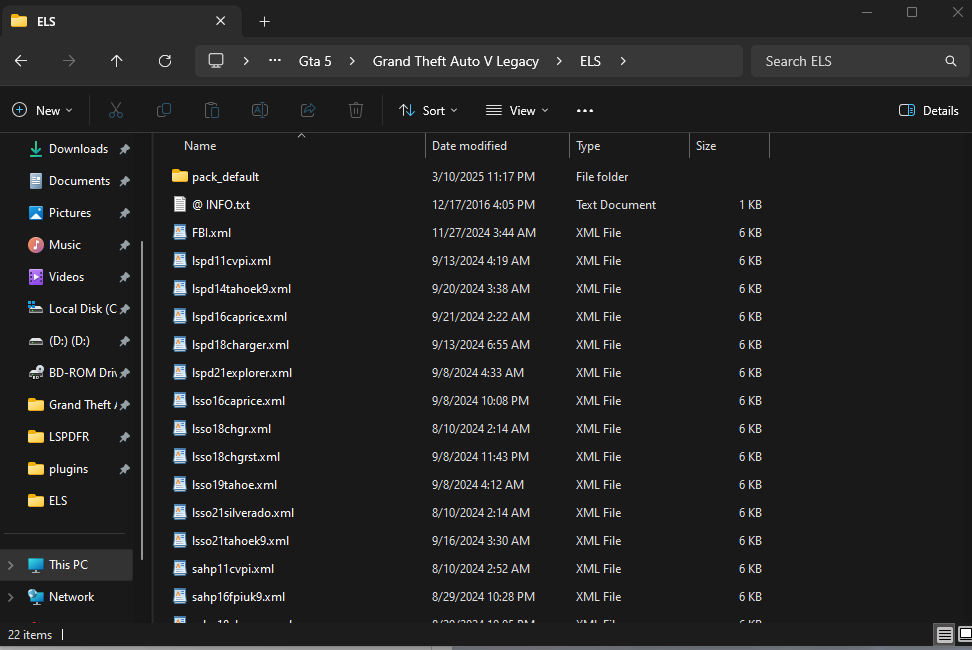Navigate to Grand Theft Auto V Legacy breadcrumb
Image resolution: width=972 pixels, height=650 pixels.
click(455, 61)
